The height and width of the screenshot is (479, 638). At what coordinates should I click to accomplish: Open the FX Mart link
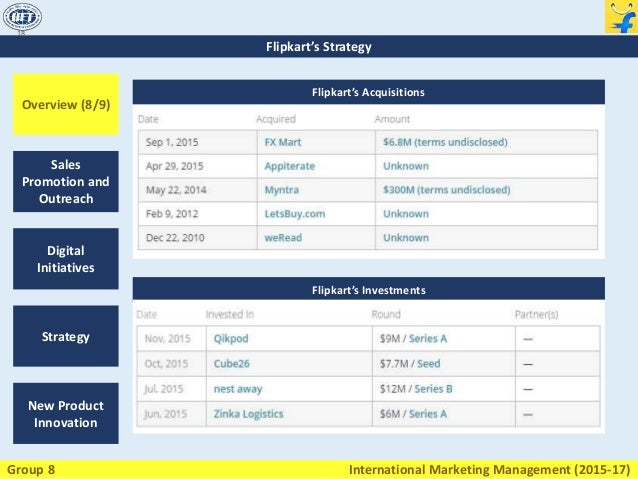[283, 142]
